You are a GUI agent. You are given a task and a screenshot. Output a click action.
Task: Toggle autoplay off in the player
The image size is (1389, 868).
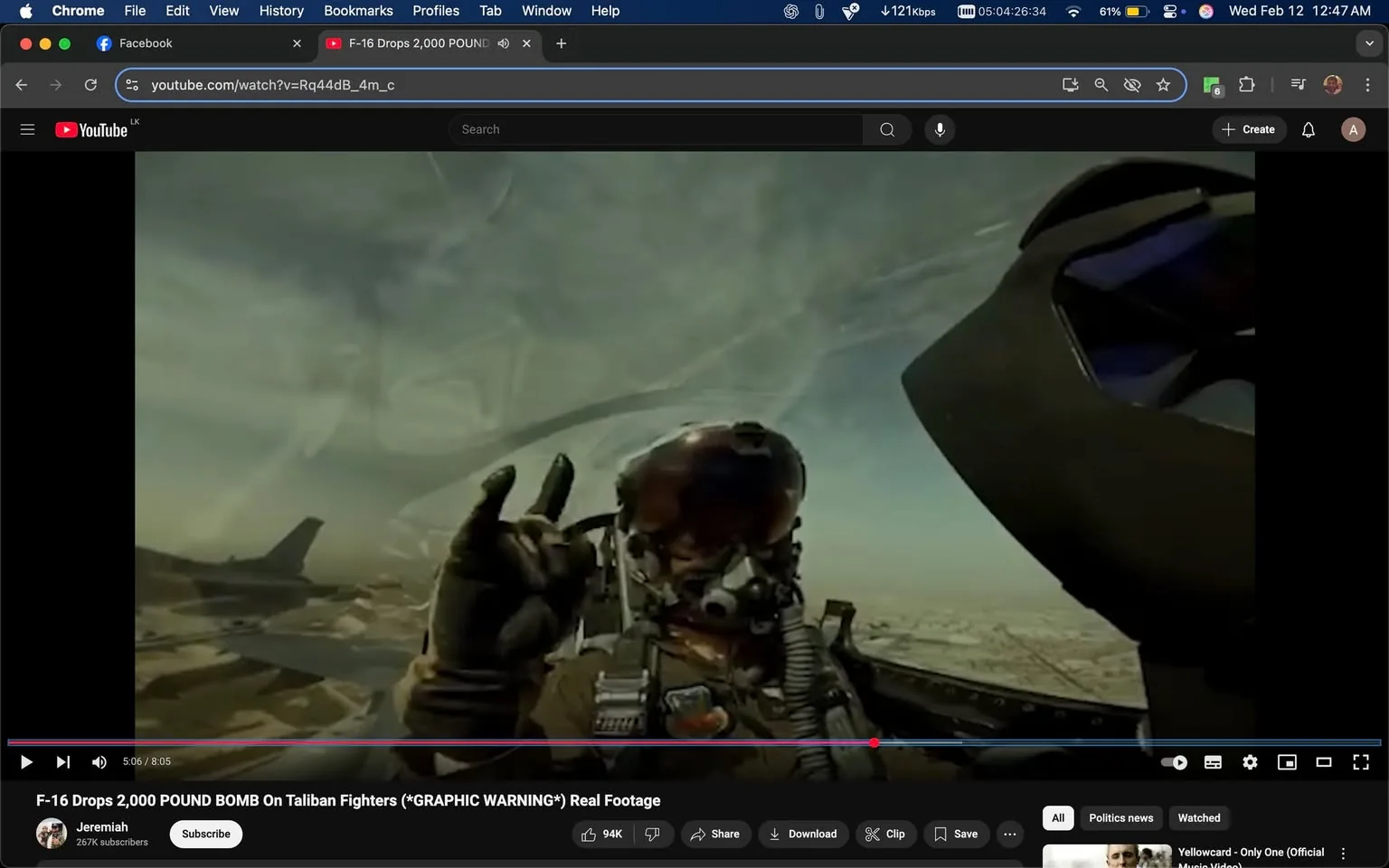tap(1173, 762)
